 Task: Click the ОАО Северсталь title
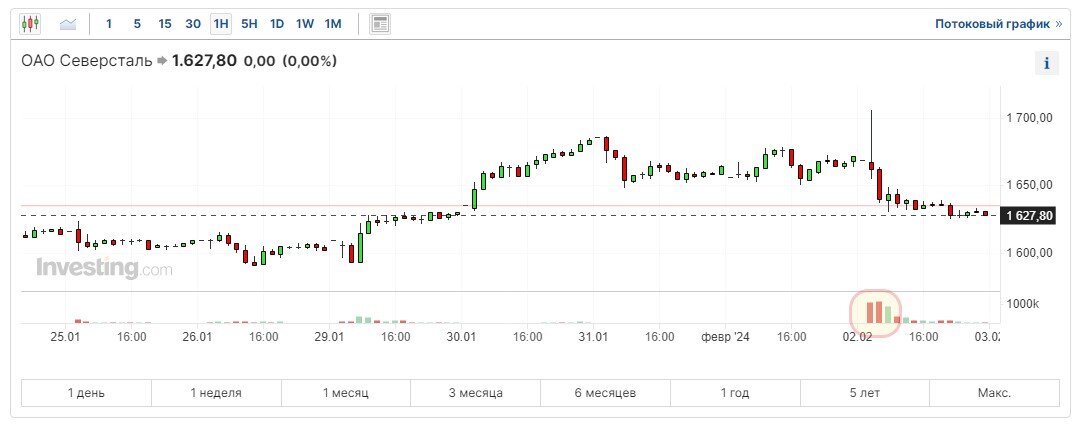[87, 61]
